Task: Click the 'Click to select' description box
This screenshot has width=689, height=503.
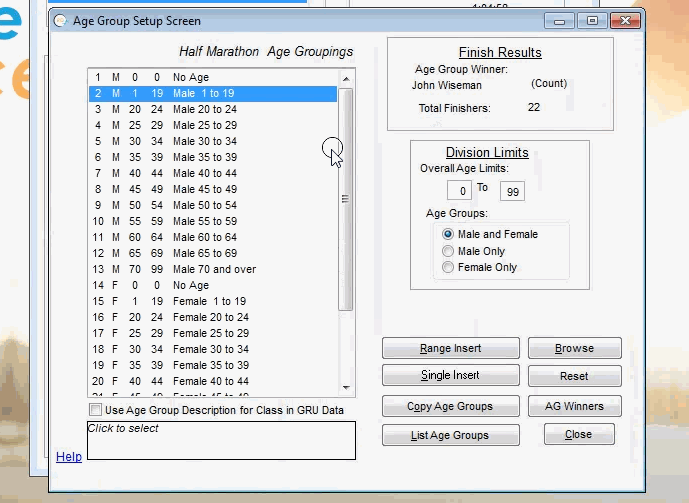Action: [221, 441]
